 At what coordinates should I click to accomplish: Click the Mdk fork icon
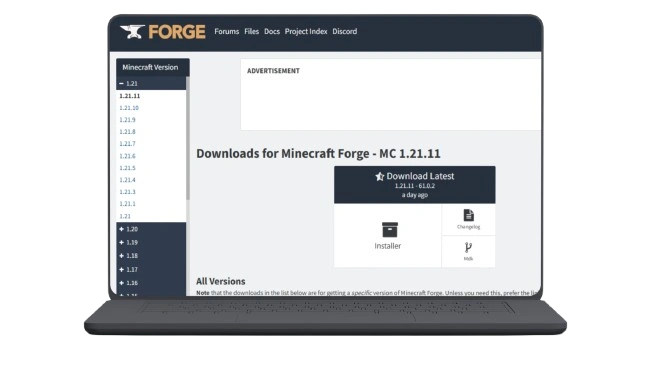pos(468,247)
